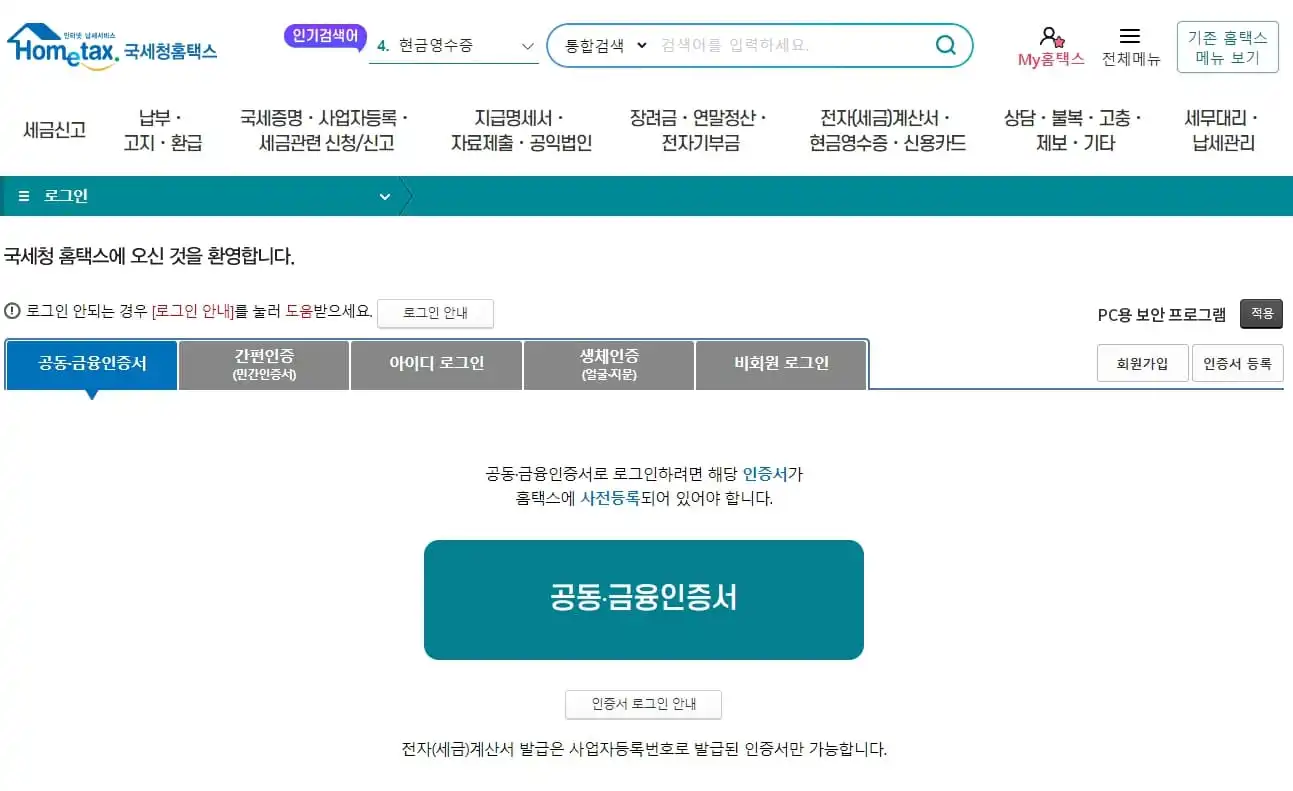Click the large 공동·금융인증서 login button
The width and height of the screenshot is (1293, 791).
click(643, 599)
